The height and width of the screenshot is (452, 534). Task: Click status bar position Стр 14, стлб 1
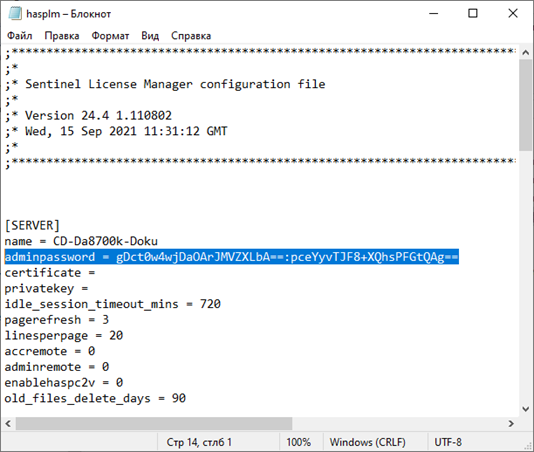click(x=199, y=442)
